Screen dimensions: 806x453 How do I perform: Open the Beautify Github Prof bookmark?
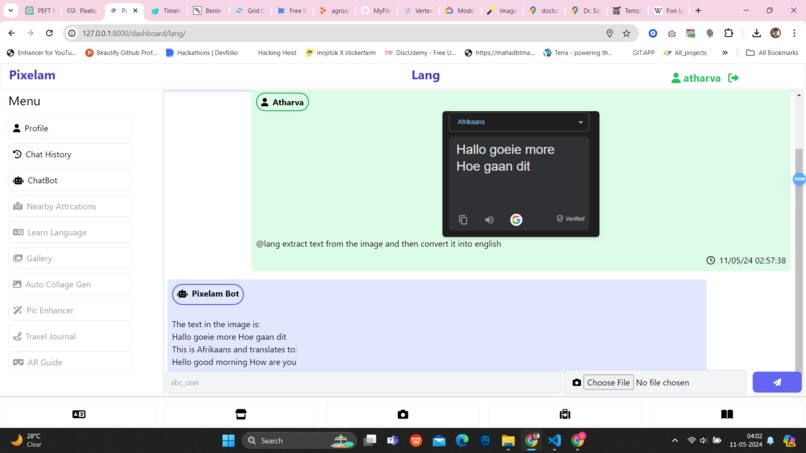pos(121,52)
